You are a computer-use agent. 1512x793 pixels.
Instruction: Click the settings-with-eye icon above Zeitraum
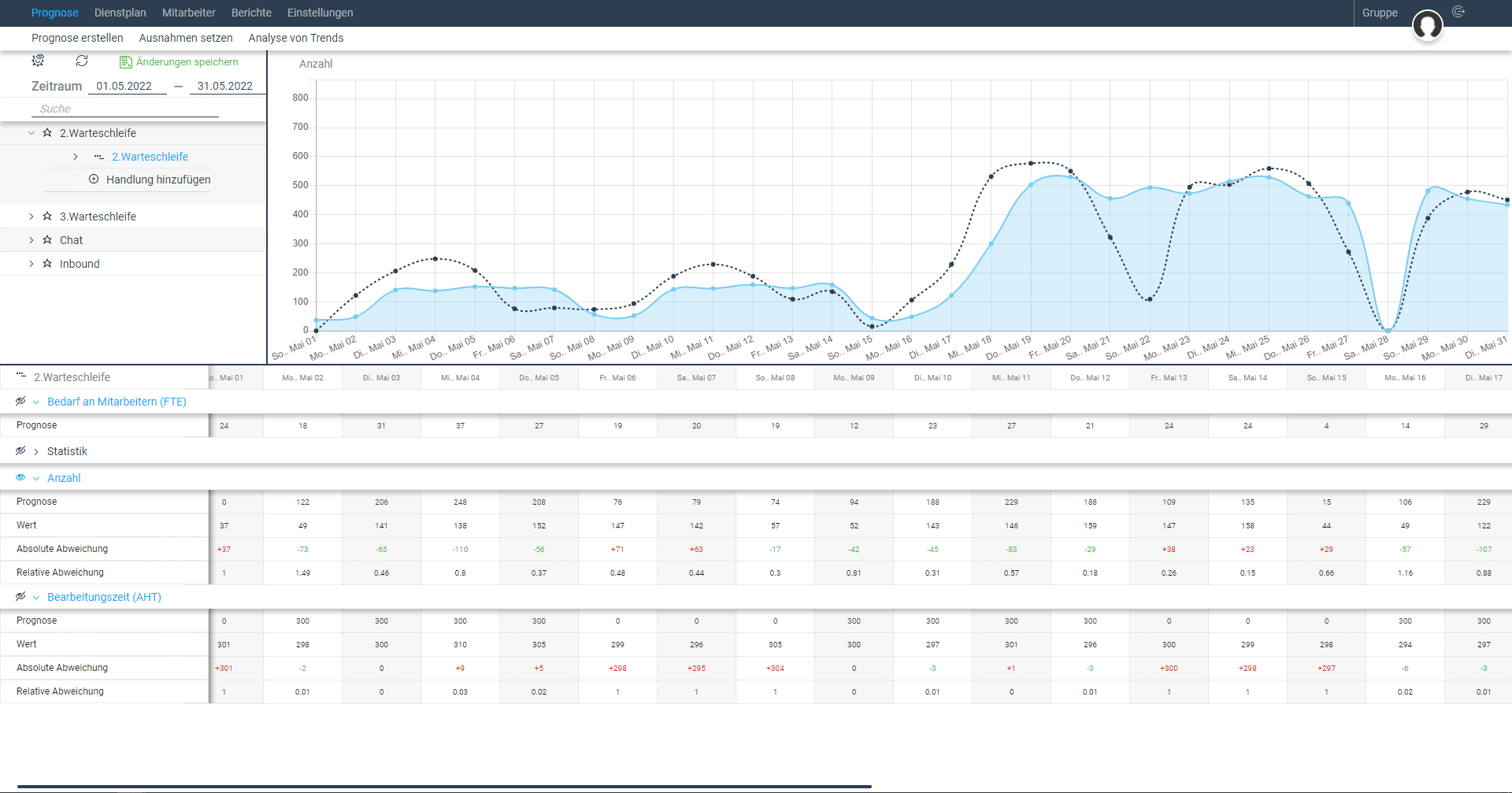point(38,61)
